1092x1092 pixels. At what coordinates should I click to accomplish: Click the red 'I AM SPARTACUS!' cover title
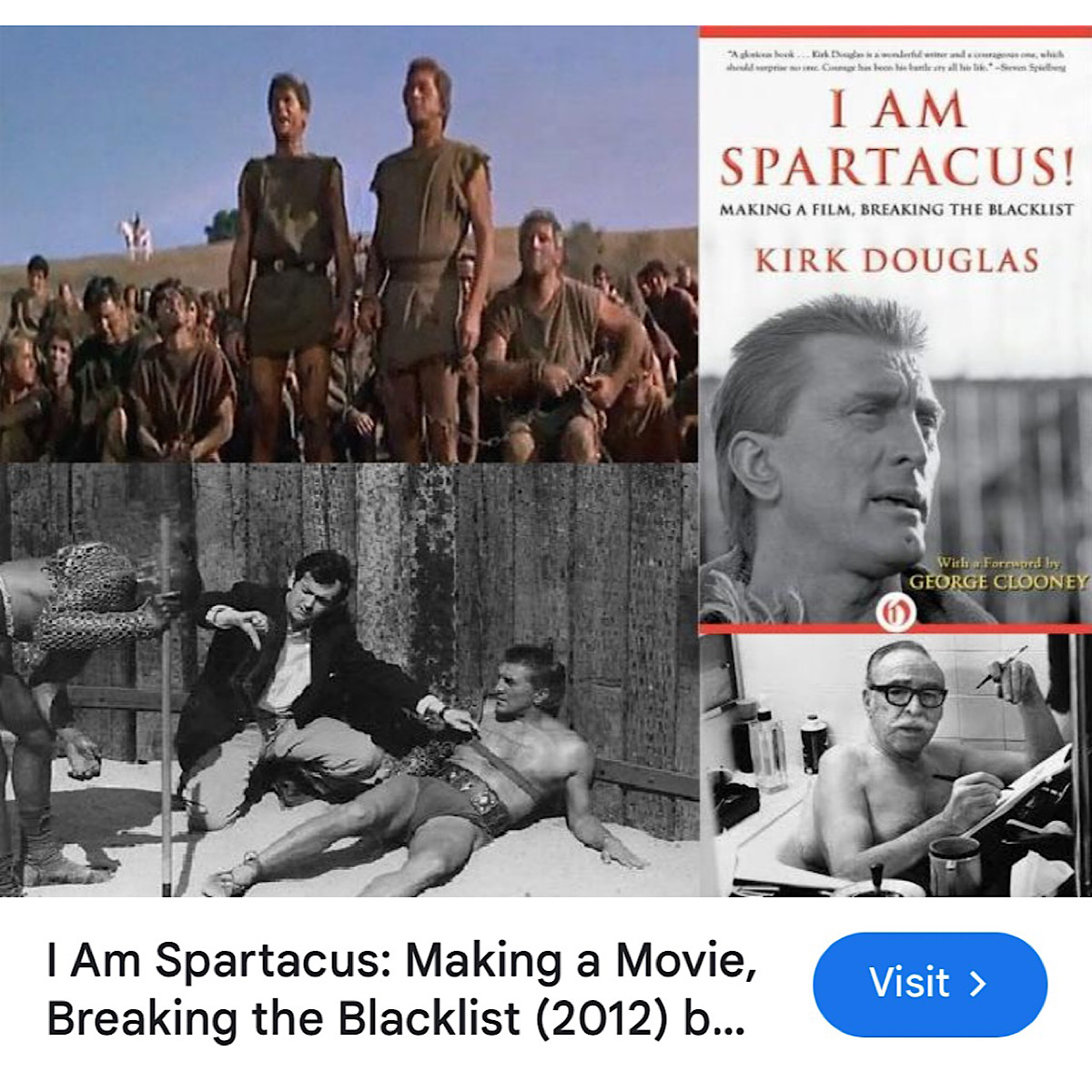tap(896, 138)
